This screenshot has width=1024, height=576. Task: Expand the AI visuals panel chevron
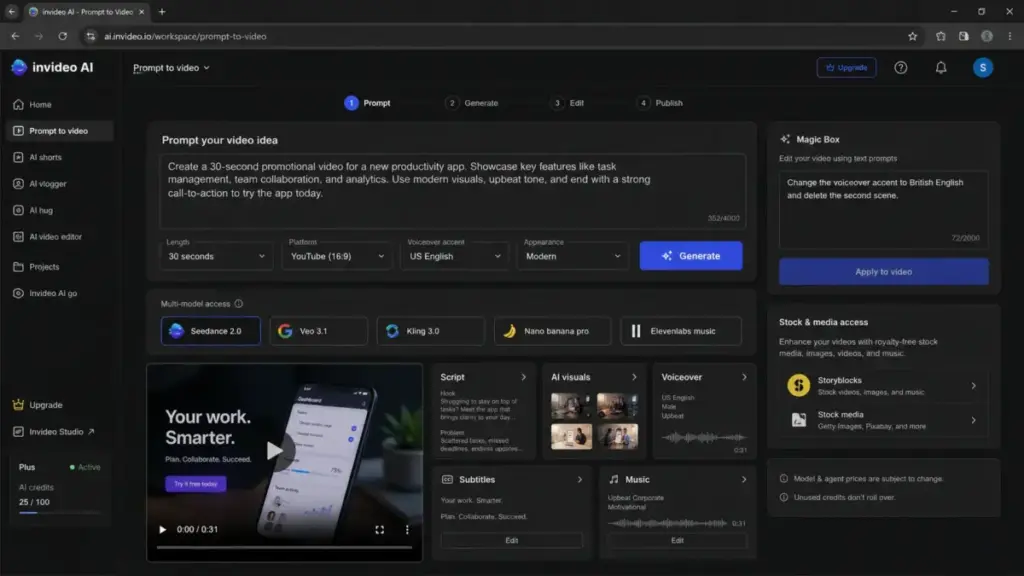[x=633, y=377]
